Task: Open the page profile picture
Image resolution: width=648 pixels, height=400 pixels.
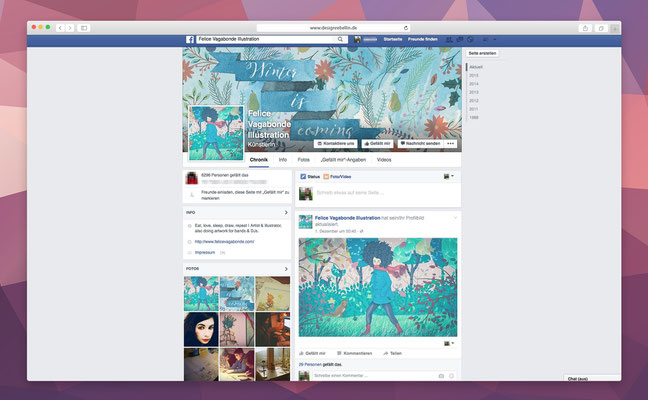Action: tap(216, 133)
